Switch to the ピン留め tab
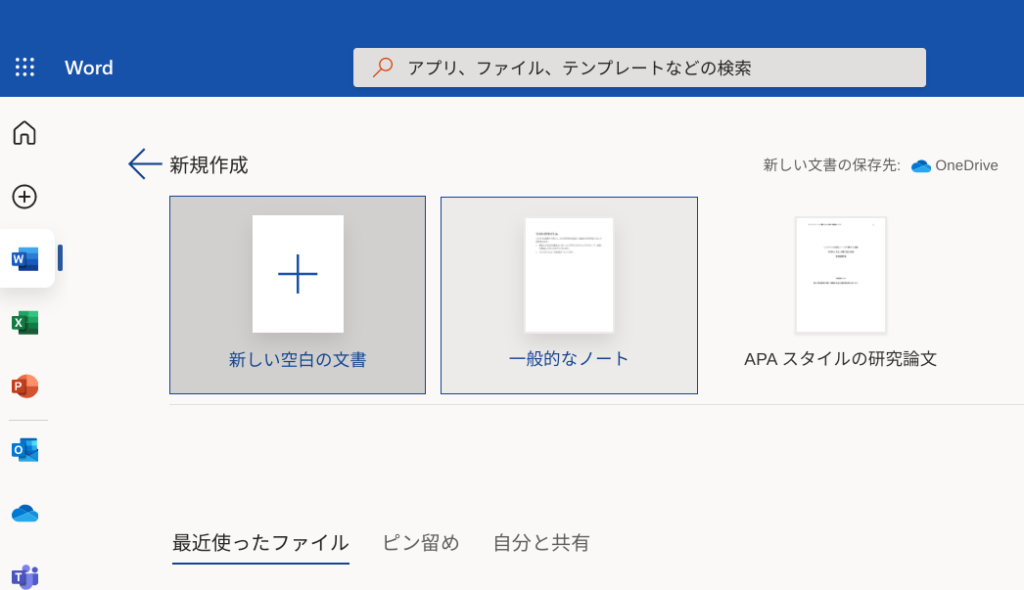Screen dimensions: 1024x590 point(421,543)
